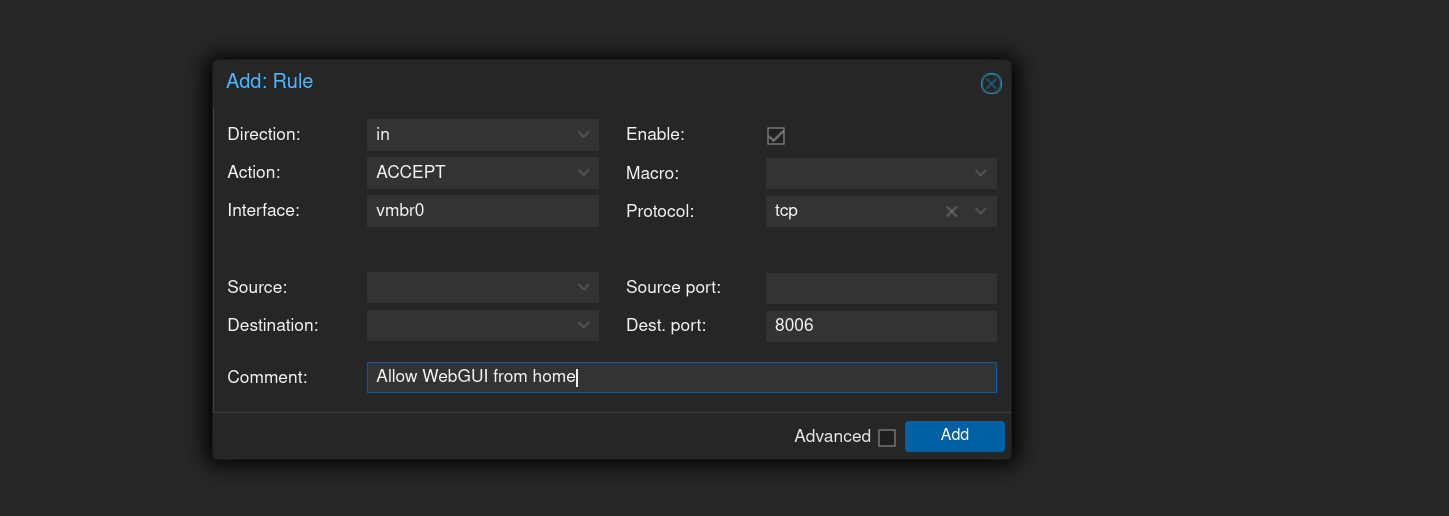The image size is (1449, 516).
Task: Click the Add button
Action: point(955,436)
